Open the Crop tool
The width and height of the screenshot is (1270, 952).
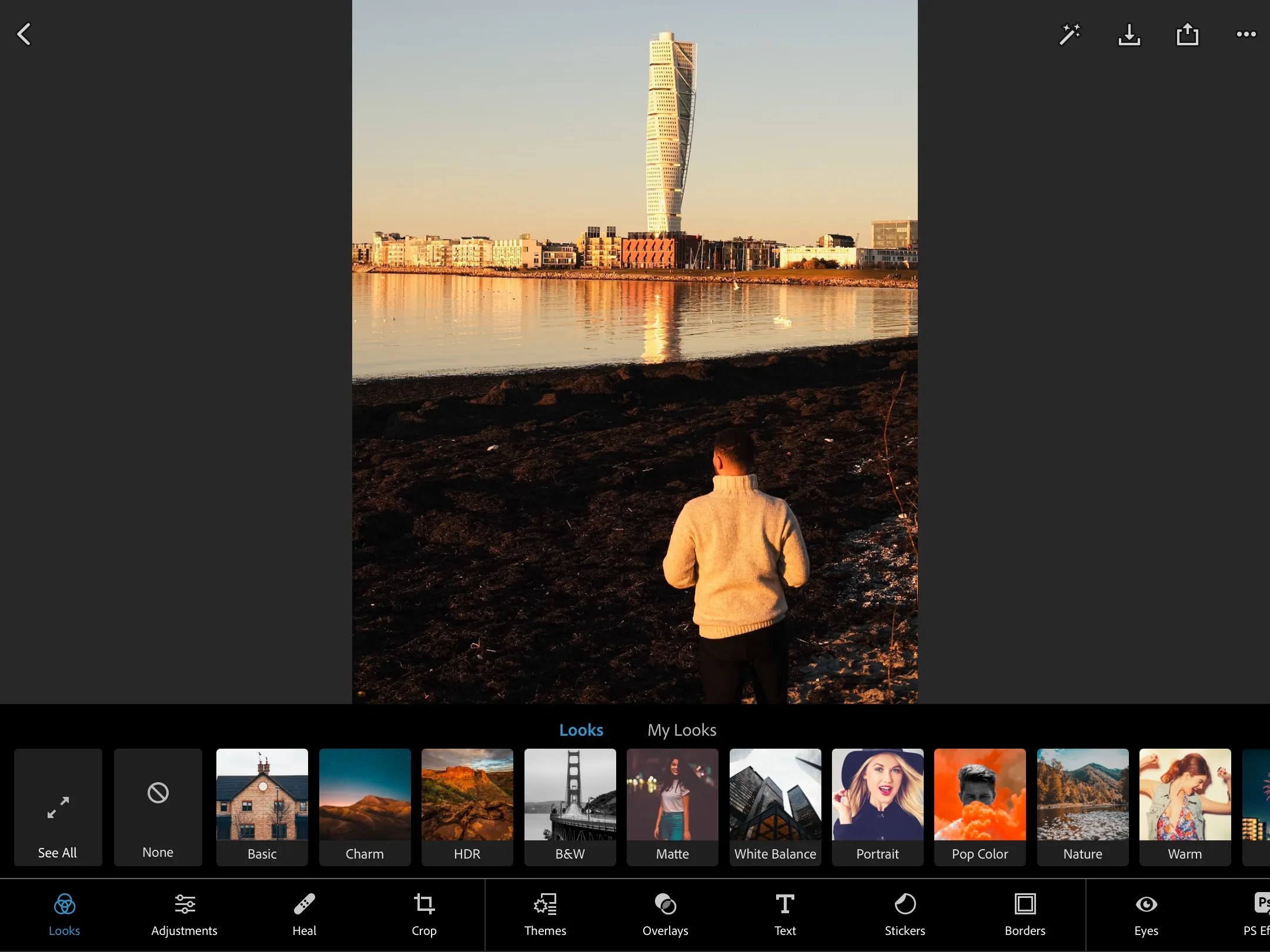[x=424, y=914]
